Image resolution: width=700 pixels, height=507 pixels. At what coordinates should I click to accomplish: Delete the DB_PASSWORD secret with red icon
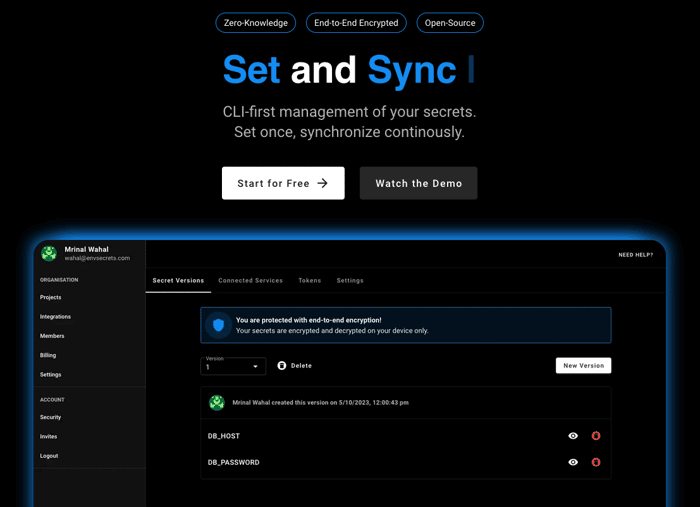coord(596,462)
